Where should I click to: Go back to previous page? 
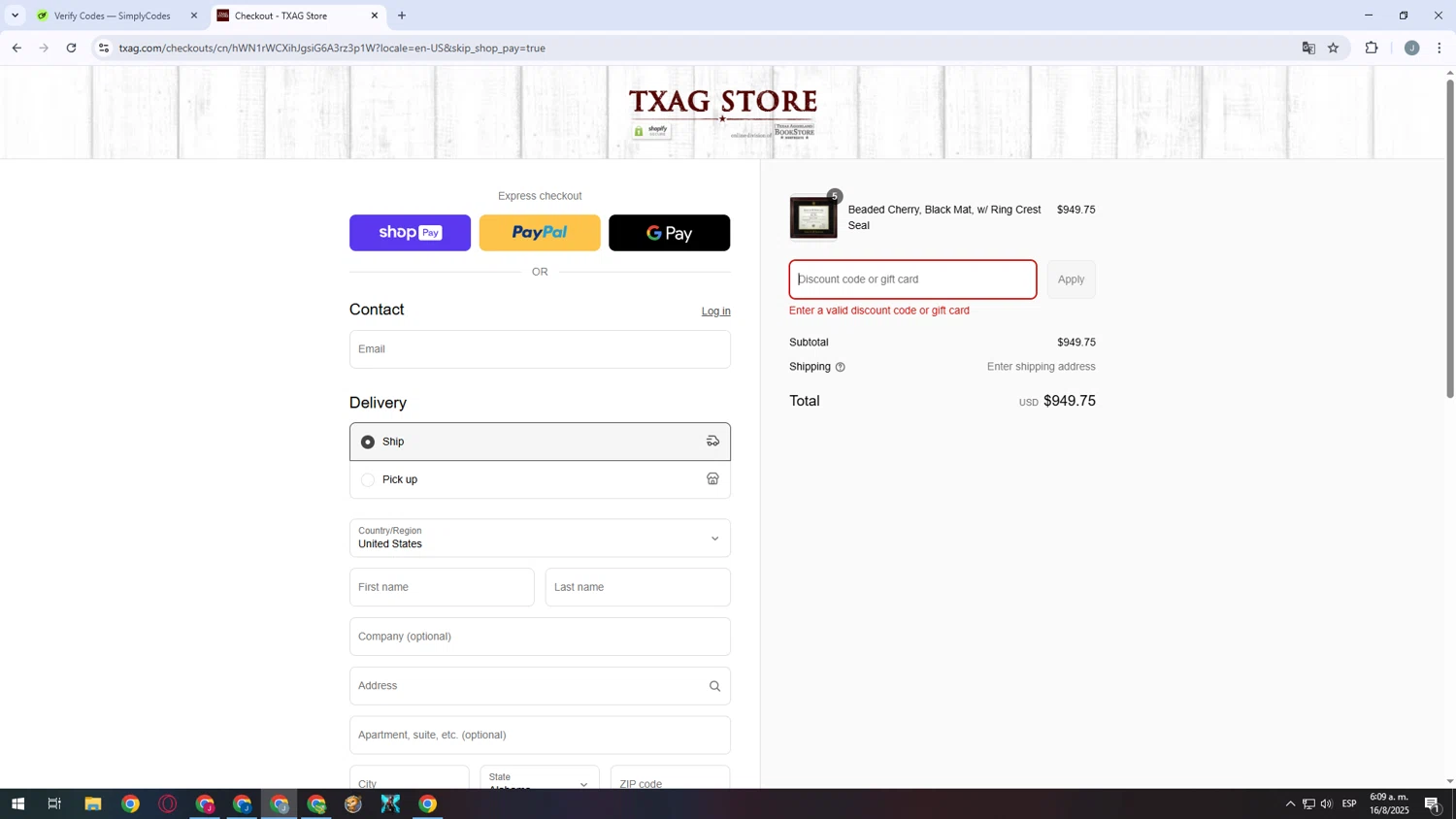click(x=17, y=48)
